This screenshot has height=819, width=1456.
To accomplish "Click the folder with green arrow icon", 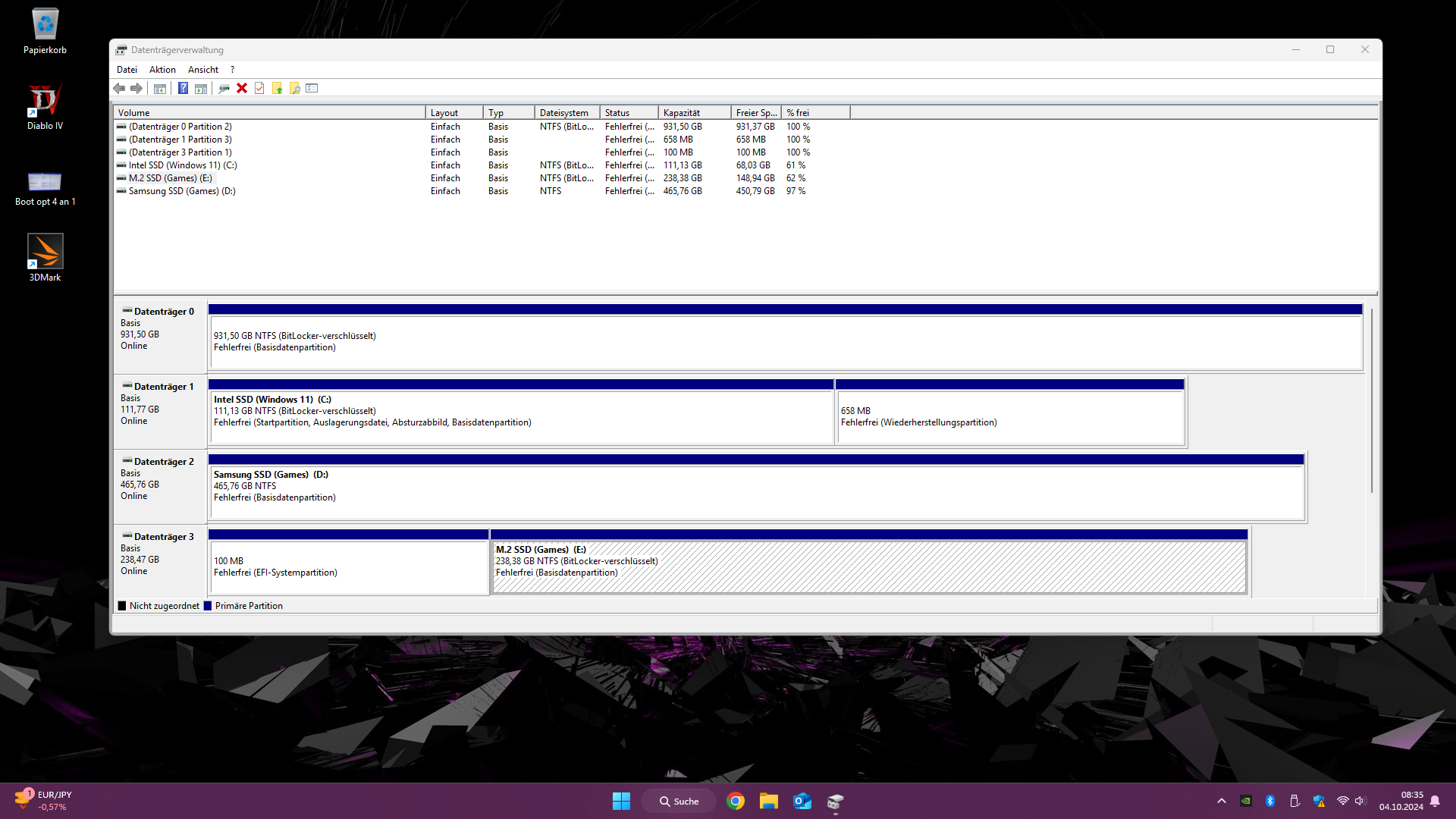I will click(x=278, y=89).
